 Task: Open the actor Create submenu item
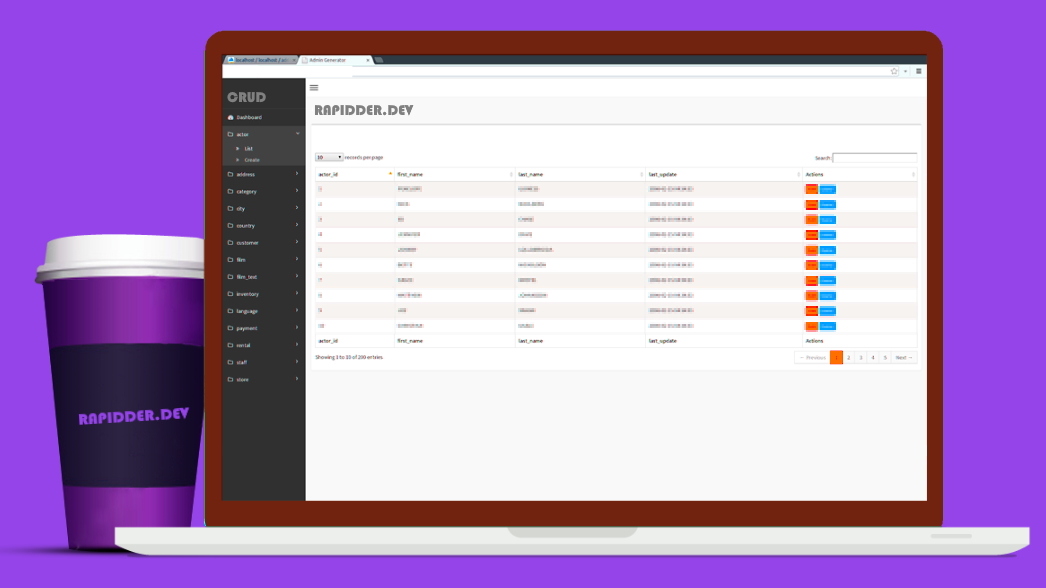pyautogui.click(x=251, y=160)
